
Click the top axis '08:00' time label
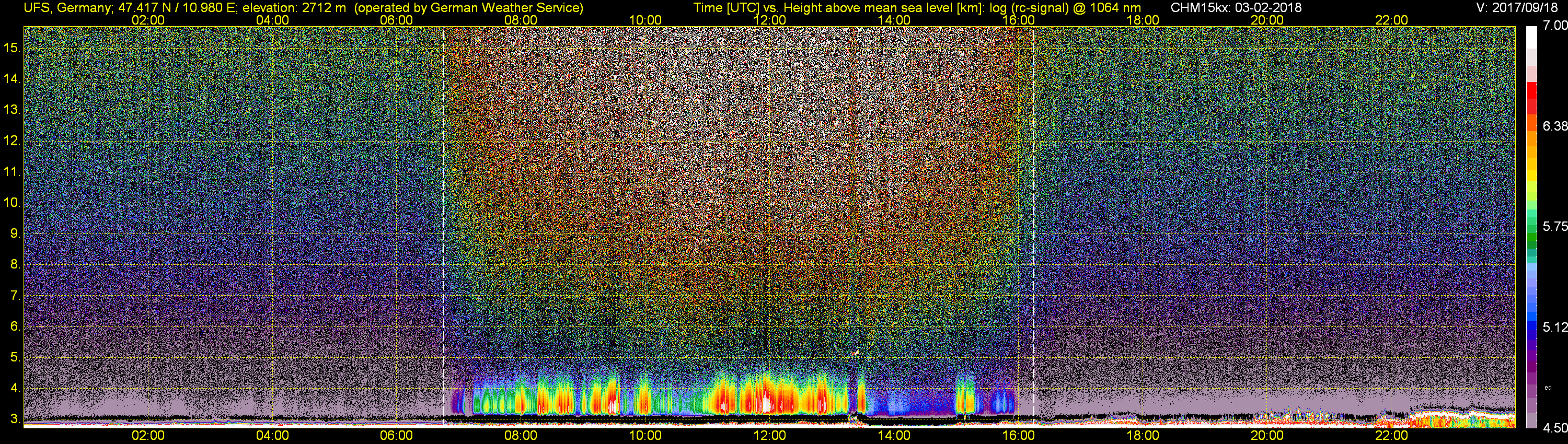pyautogui.click(x=521, y=20)
